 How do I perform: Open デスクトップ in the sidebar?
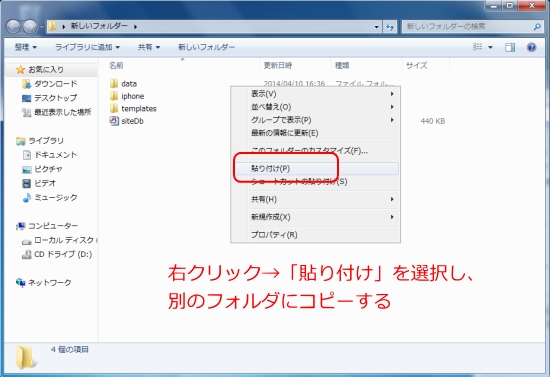click(x=55, y=98)
